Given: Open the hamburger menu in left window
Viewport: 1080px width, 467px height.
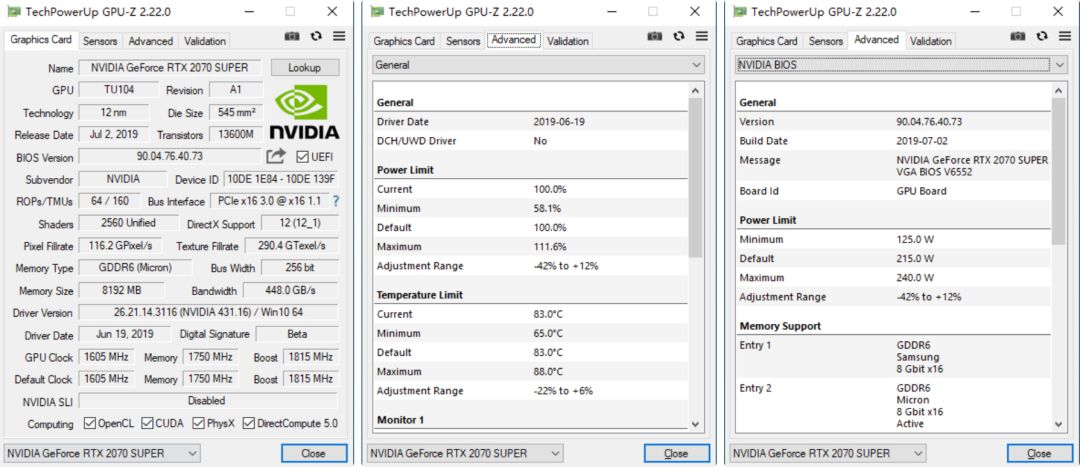Looking at the screenshot, I should 339,37.
